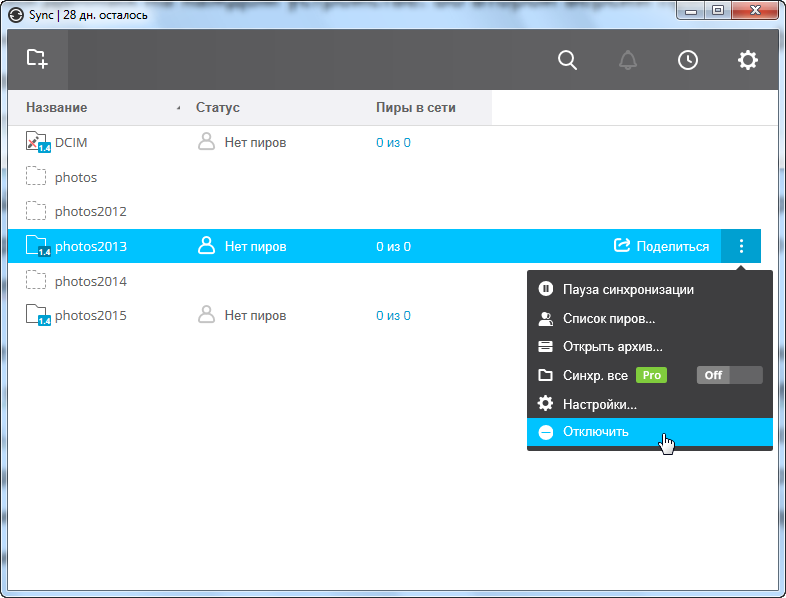This screenshot has width=786, height=598.
Task: Open folder Settings menu entry
Action: 650,404
